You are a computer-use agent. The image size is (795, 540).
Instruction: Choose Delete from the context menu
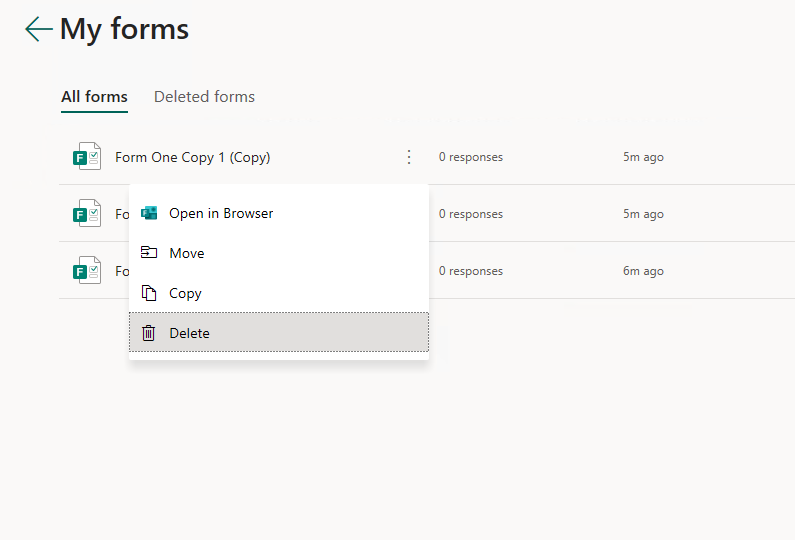pyautogui.click(x=279, y=333)
